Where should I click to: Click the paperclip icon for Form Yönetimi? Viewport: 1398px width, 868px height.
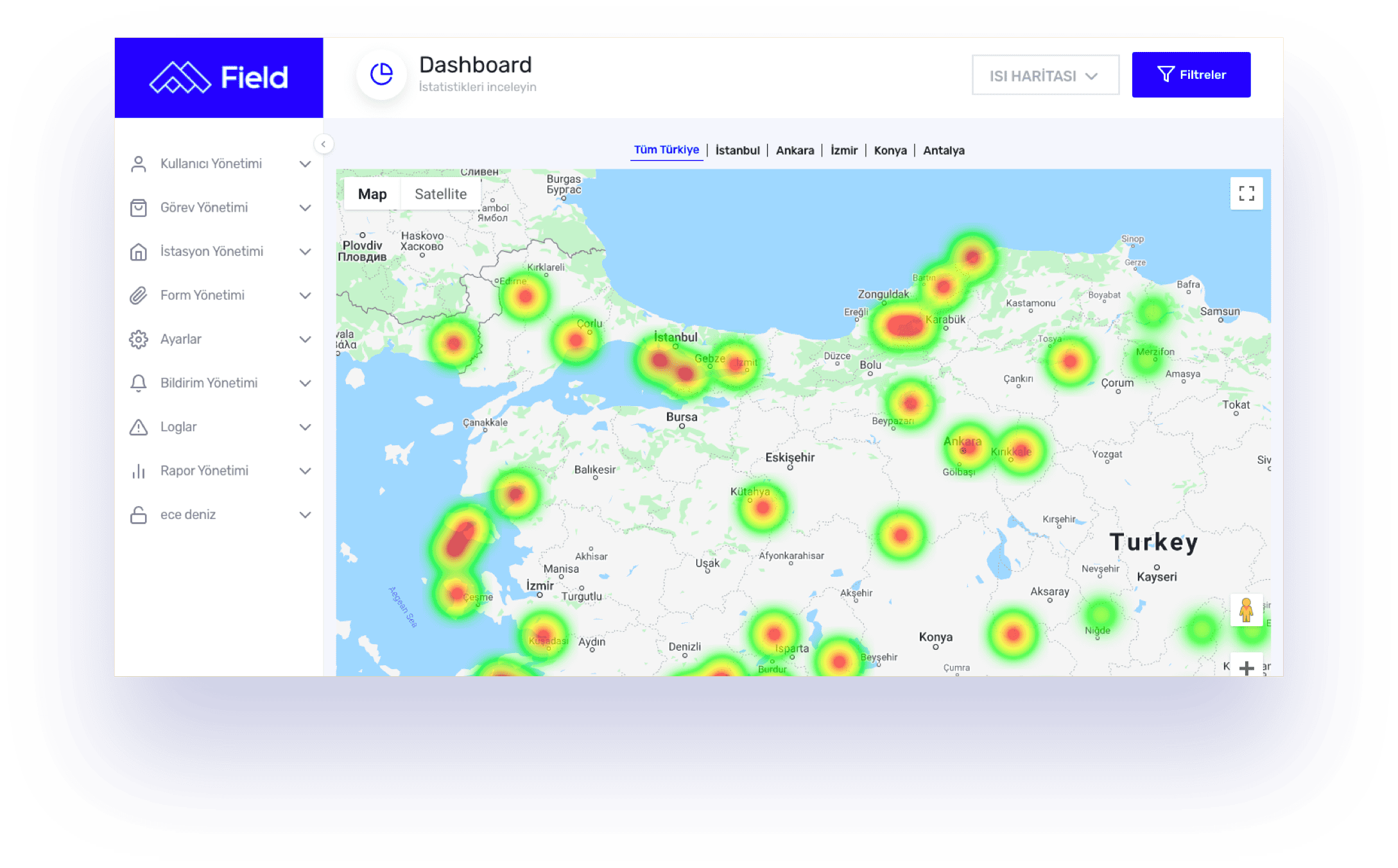pos(138,296)
